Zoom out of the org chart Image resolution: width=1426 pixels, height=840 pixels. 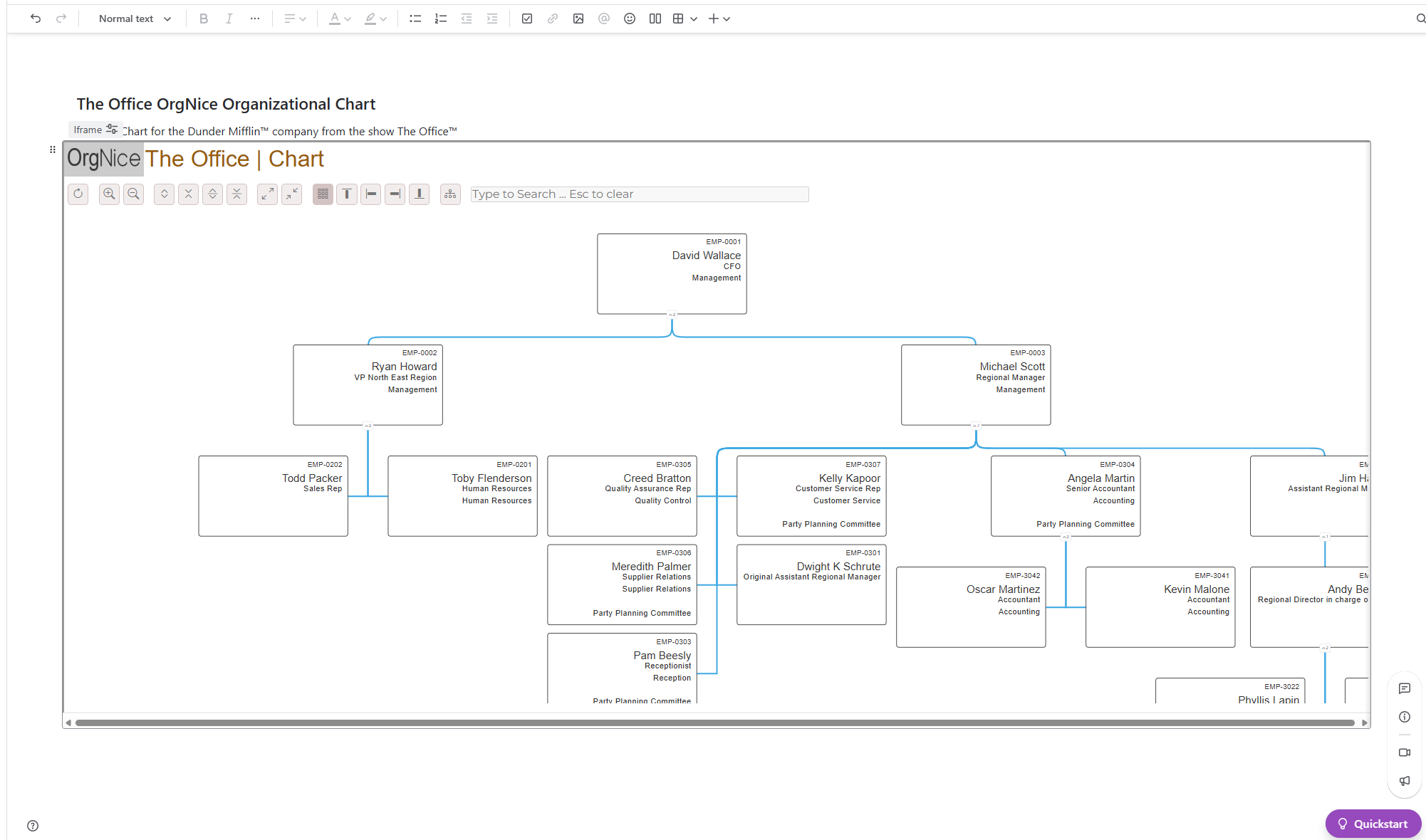(133, 194)
